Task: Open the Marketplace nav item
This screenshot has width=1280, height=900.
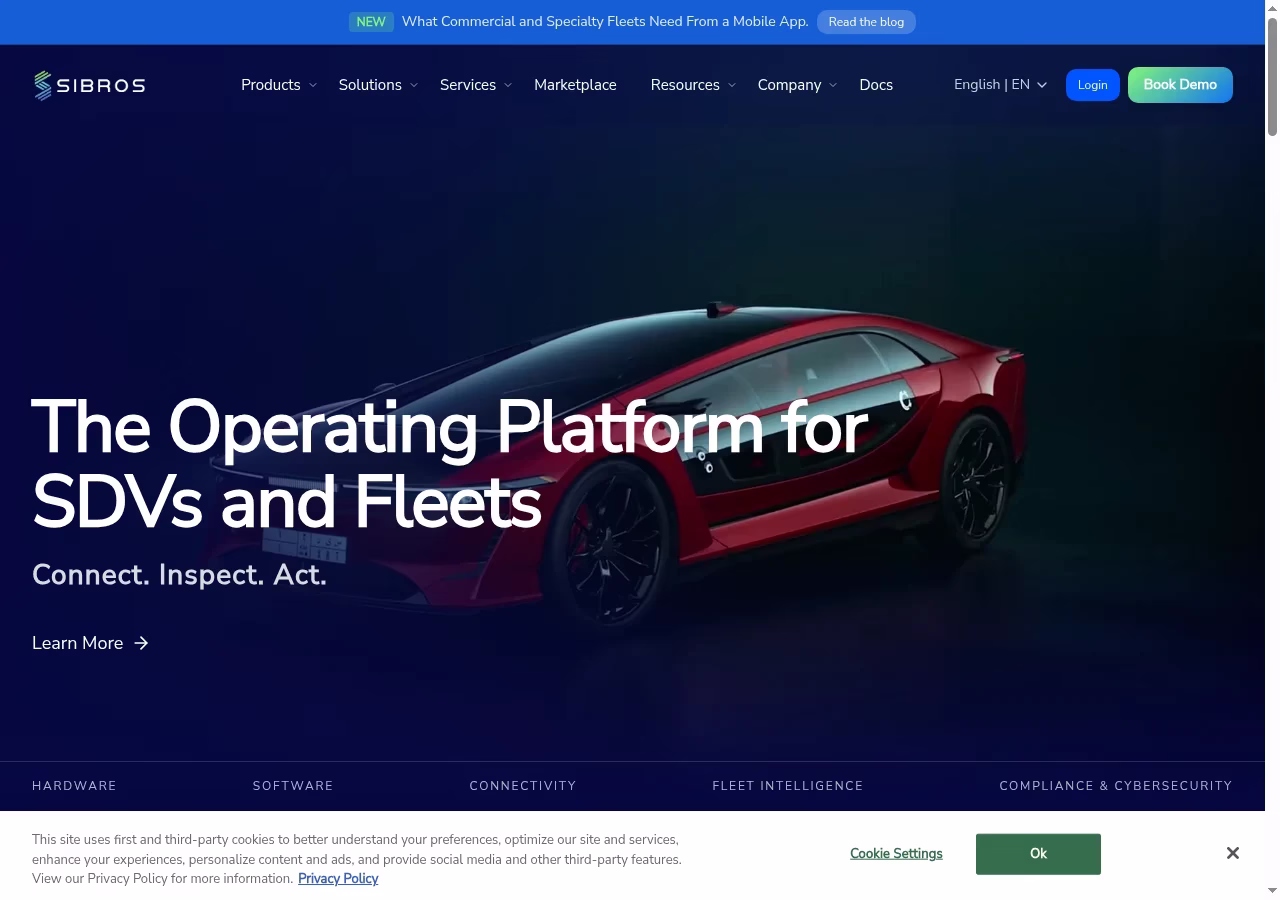Action: point(575,85)
